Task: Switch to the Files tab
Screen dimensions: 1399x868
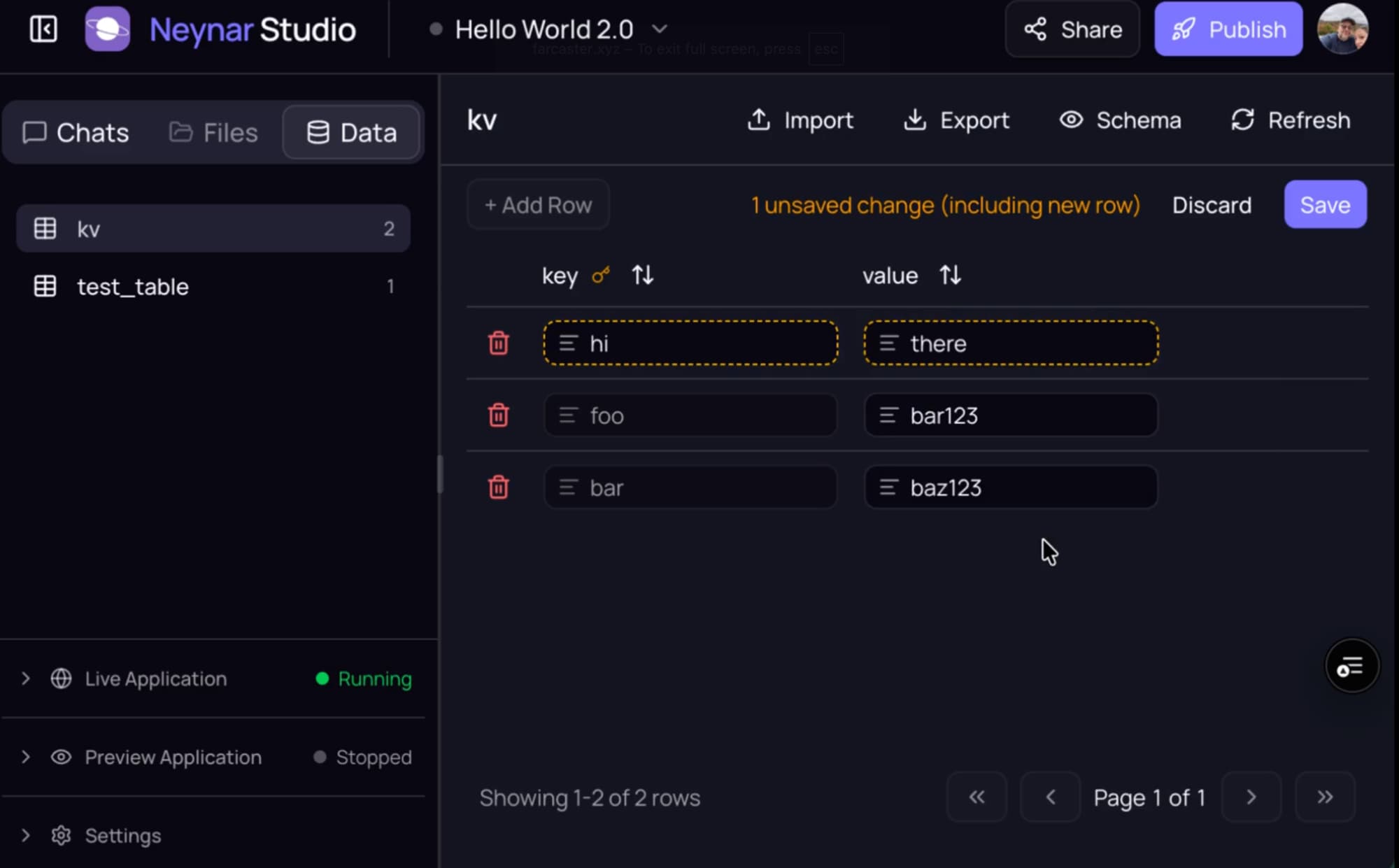Action: coord(213,133)
